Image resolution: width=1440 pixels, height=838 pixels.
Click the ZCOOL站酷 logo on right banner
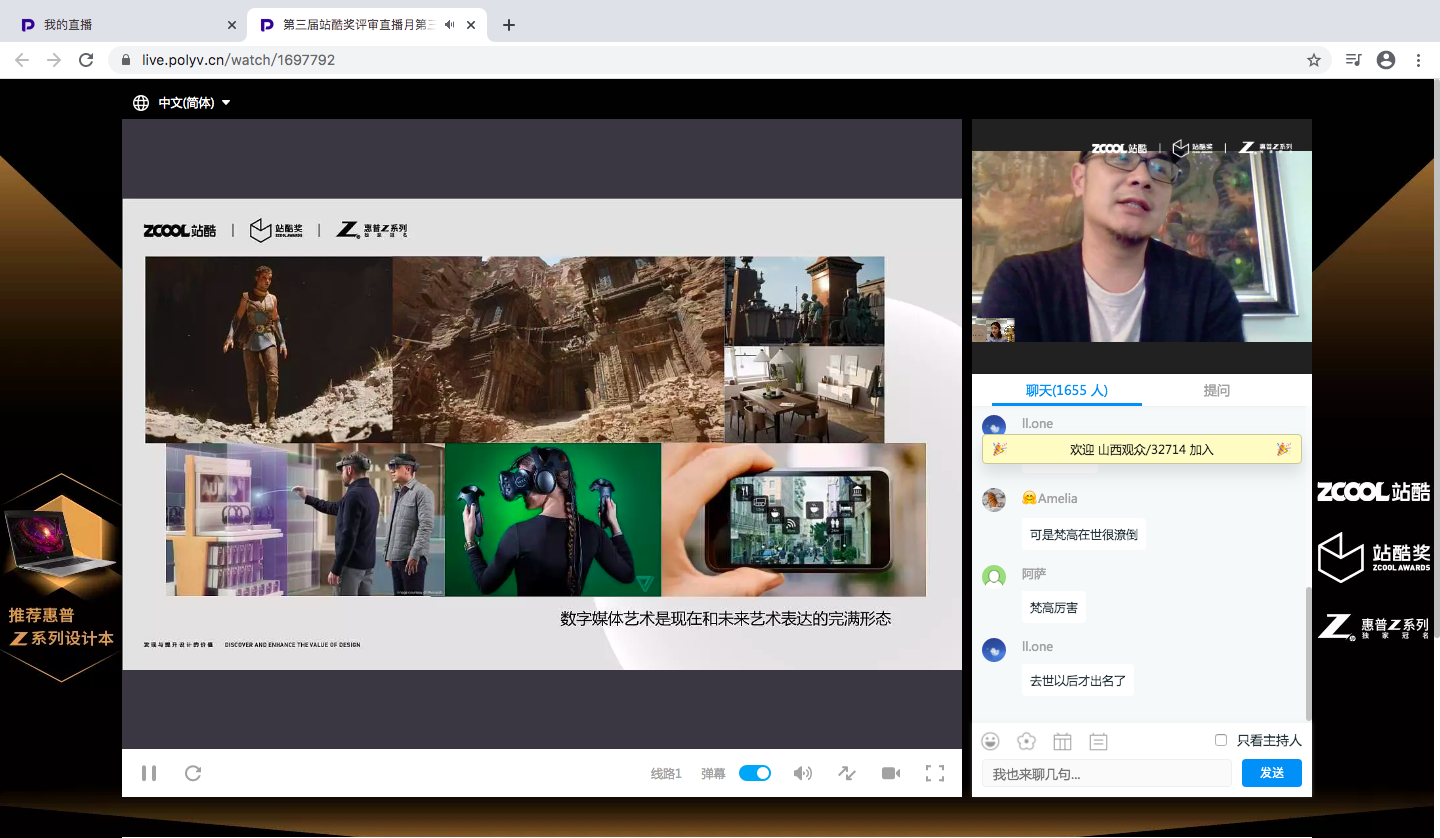click(1373, 492)
